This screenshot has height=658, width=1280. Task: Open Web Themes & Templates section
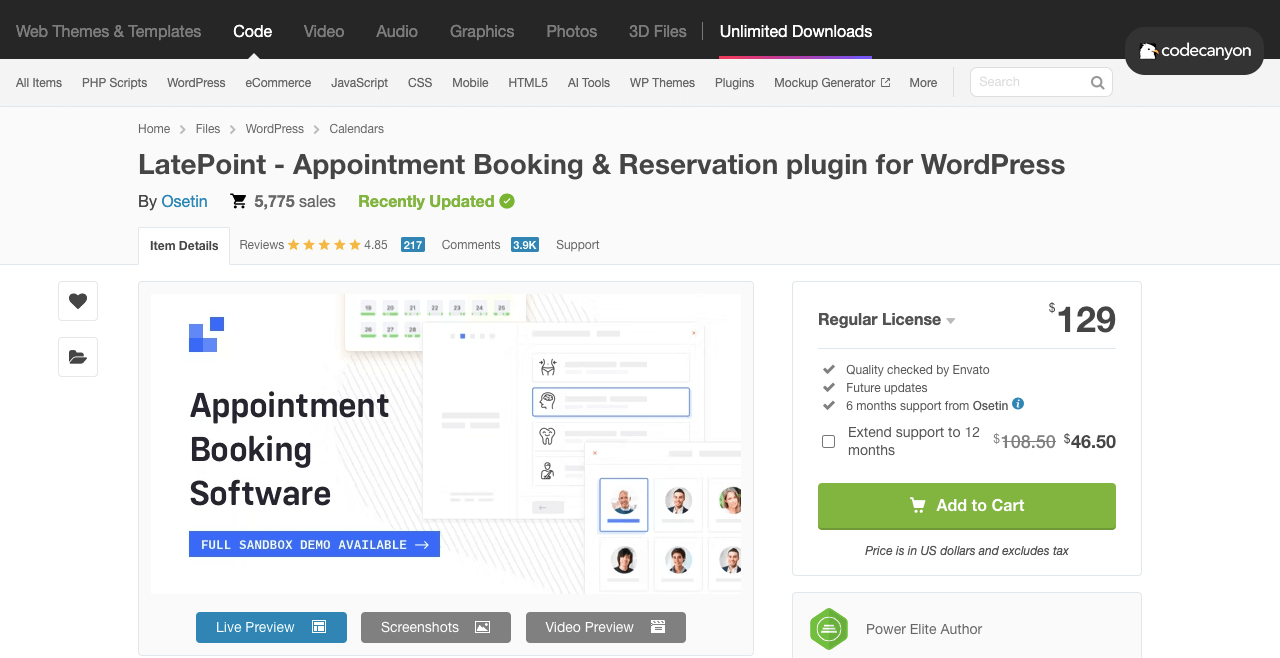coord(108,31)
